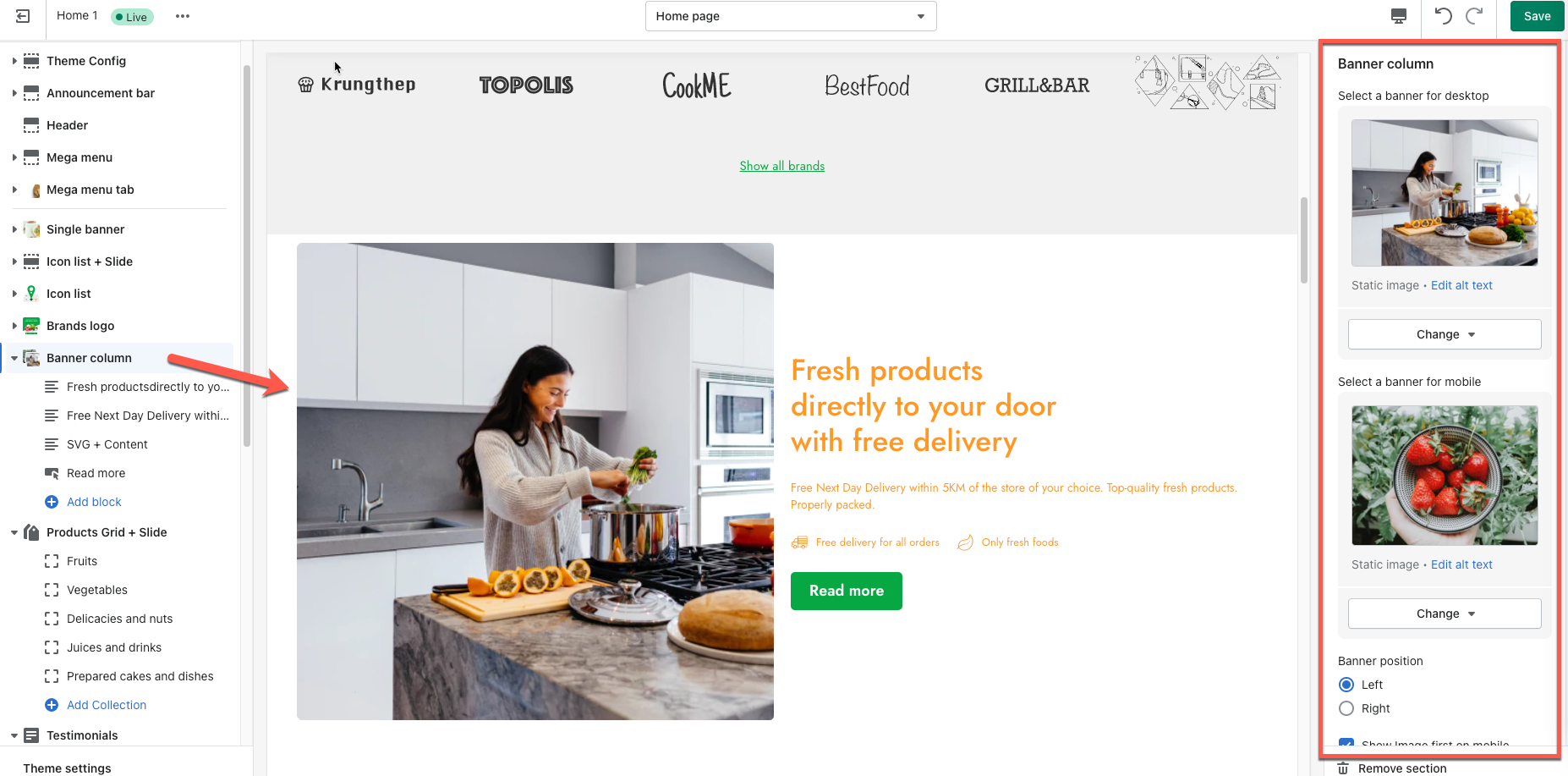Select the Left banner position
The height and width of the screenshot is (776, 1568).
pyautogui.click(x=1346, y=685)
